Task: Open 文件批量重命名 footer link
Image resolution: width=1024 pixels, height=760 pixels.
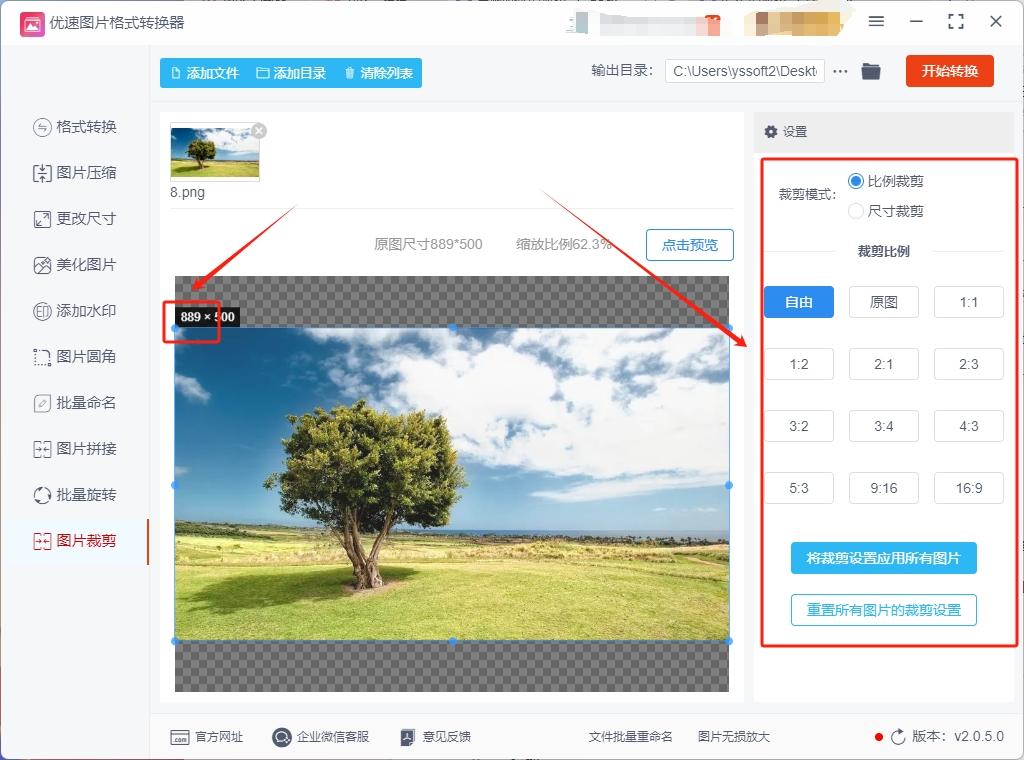Action: [x=630, y=737]
